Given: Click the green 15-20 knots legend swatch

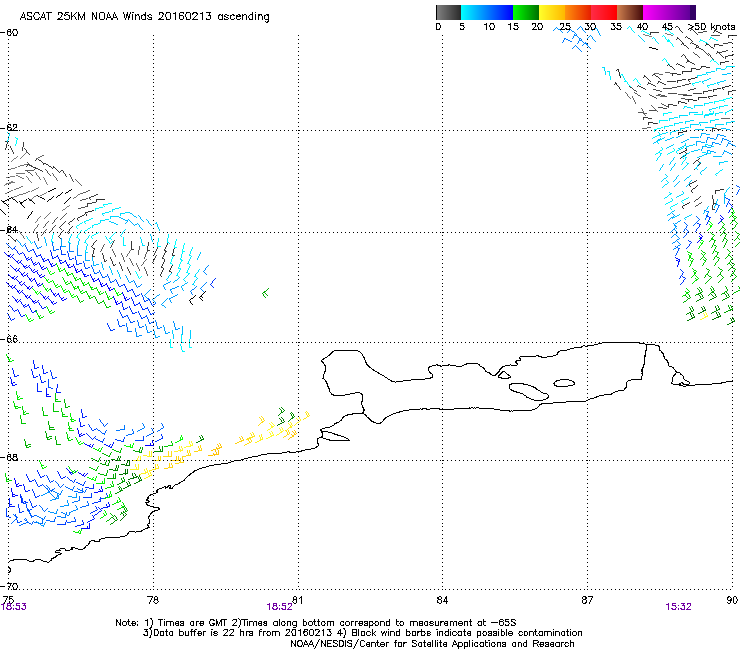Looking at the screenshot, I should 526,12.
